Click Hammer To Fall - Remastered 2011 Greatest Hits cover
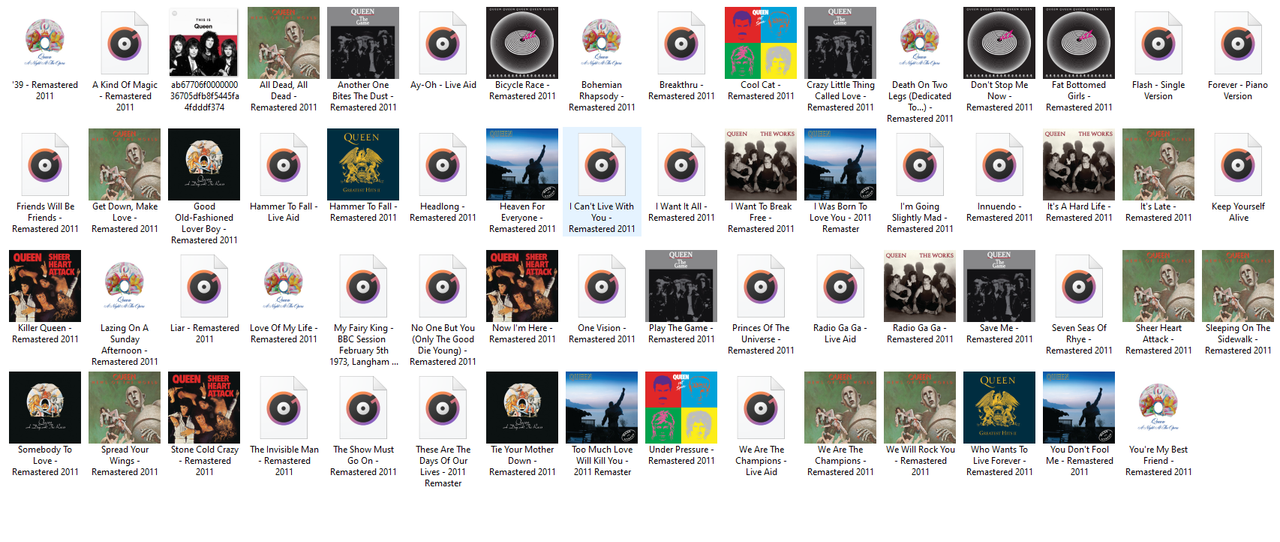1280x542 pixels. click(364, 165)
